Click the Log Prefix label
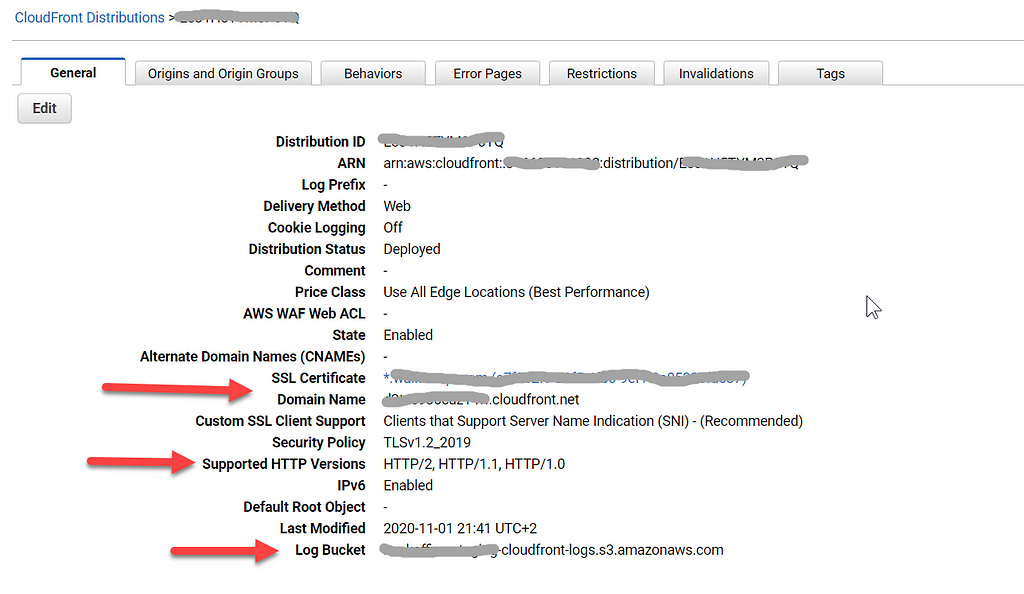The width and height of the screenshot is (1024, 594). click(x=333, y=185)
